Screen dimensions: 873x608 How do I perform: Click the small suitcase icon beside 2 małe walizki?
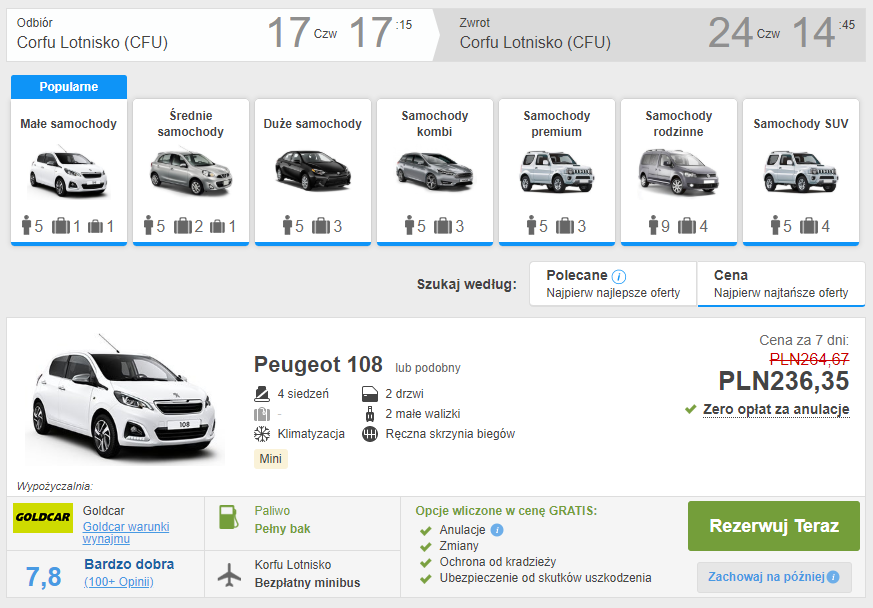pos(370,414)
